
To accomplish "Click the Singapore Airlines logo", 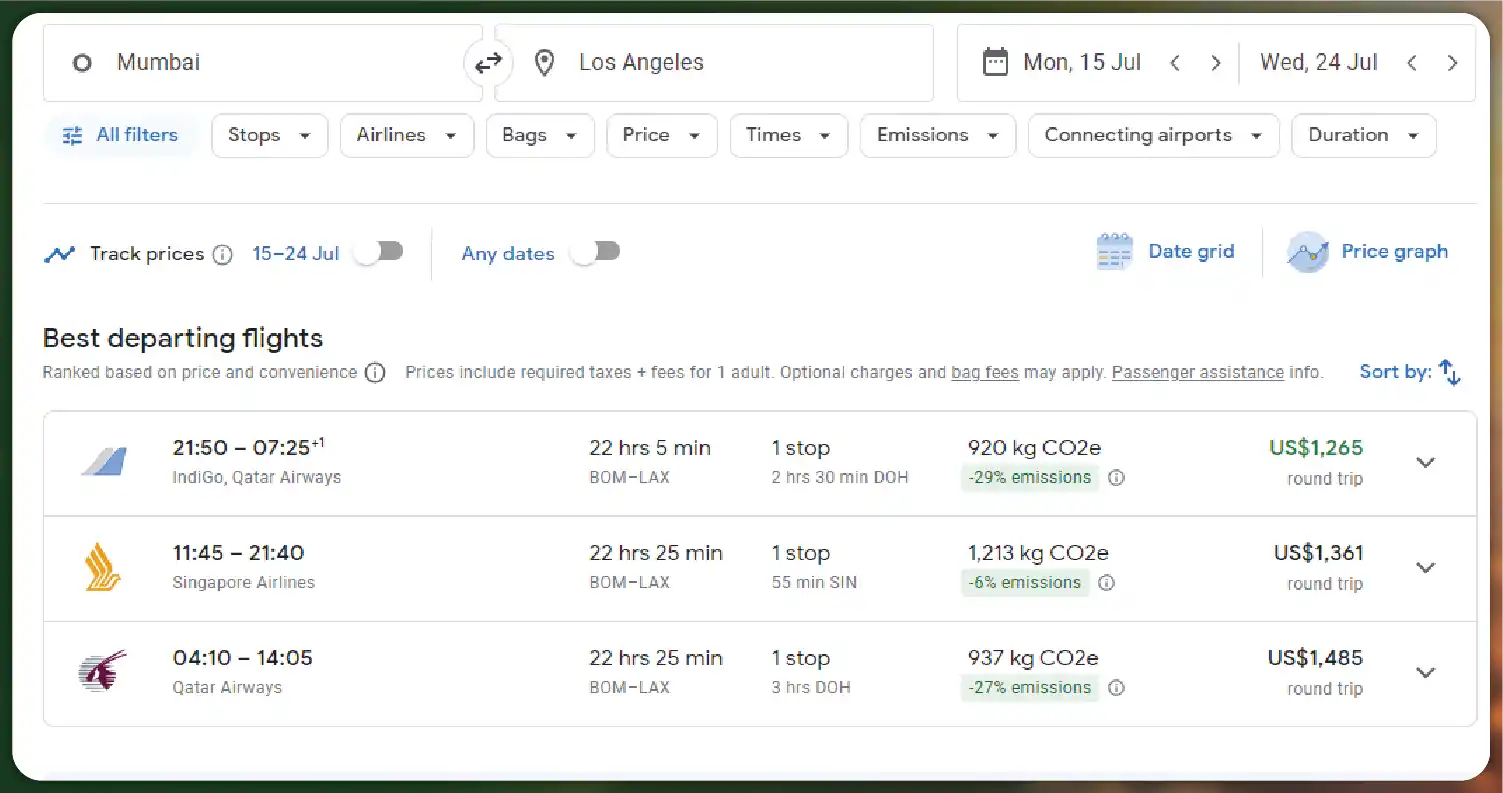I will click(x=103, y=567).
